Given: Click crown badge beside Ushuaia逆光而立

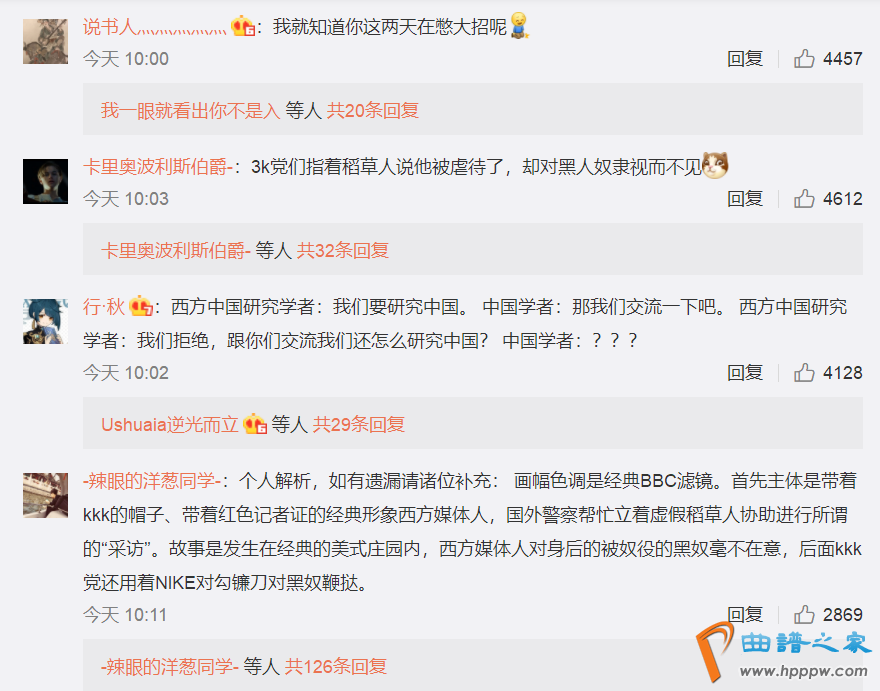Looking at the screenshot, I should (x=255, y=424).
